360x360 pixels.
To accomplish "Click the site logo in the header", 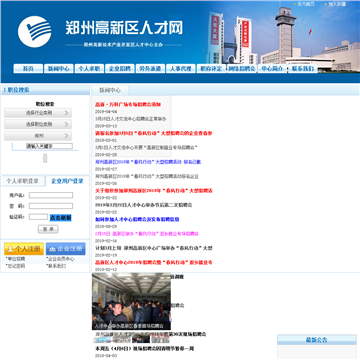I will pos(34,32).
